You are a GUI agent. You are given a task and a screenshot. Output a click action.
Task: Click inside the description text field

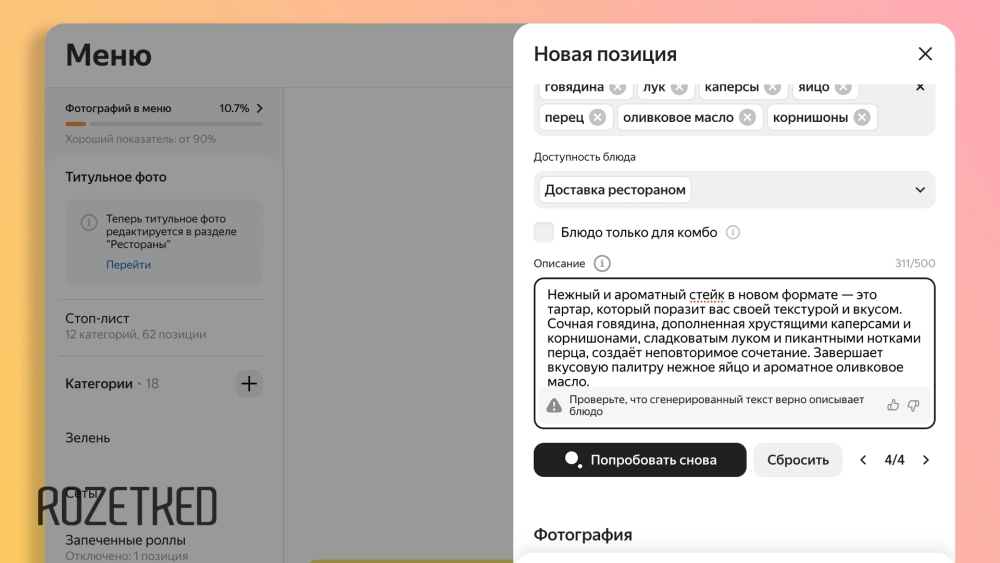click(734, 335)
